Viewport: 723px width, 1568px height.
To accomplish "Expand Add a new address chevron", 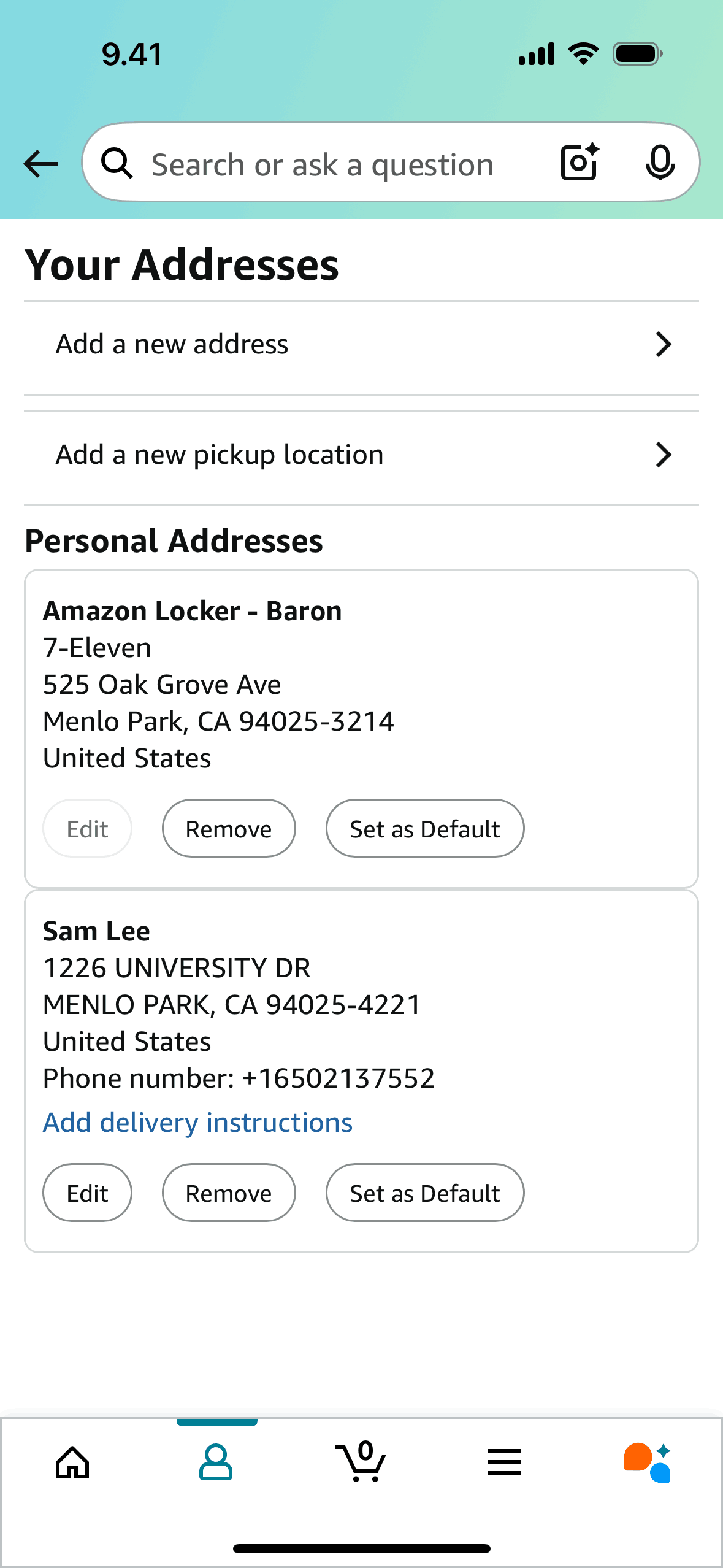I will 664,344.
